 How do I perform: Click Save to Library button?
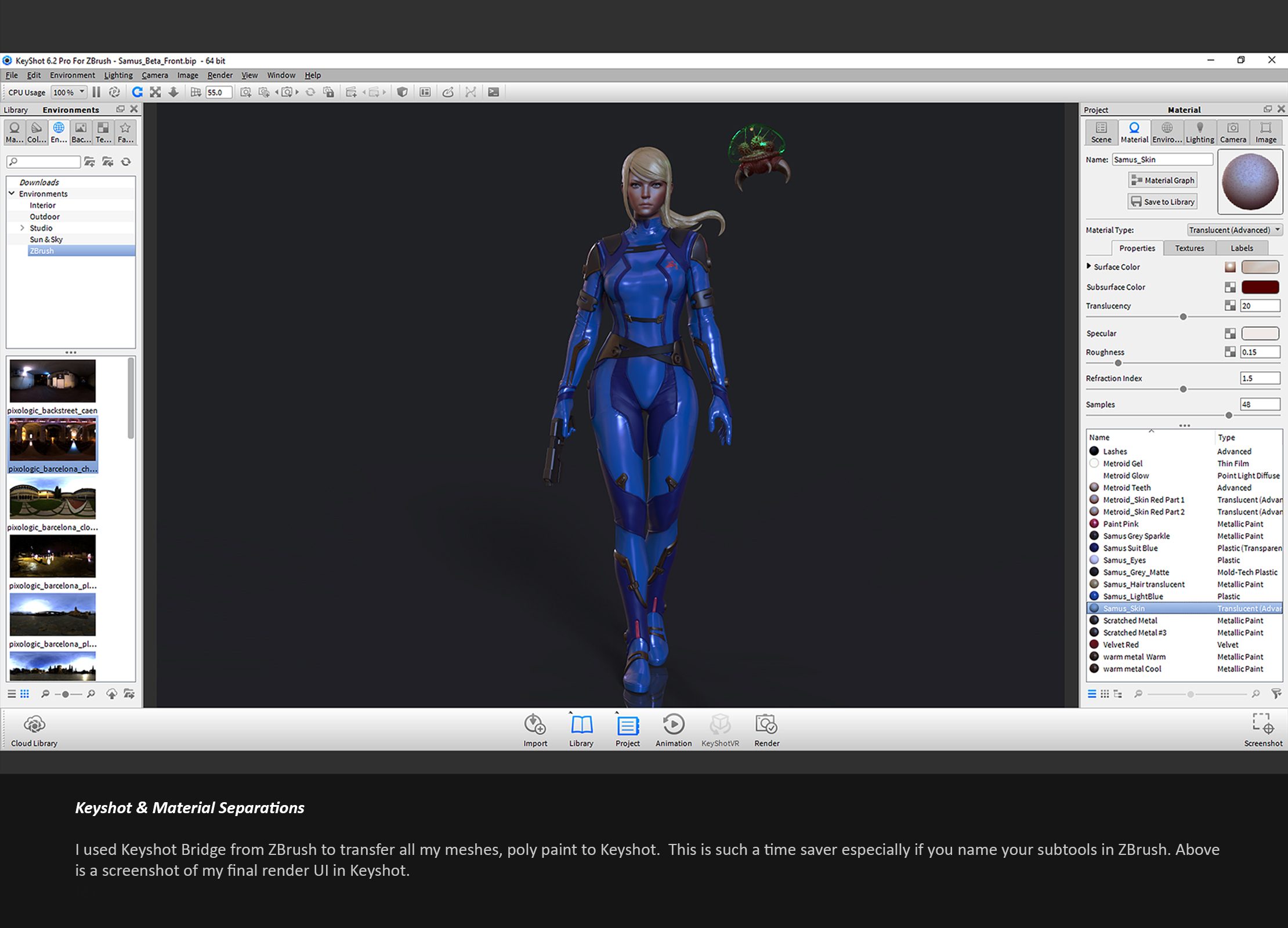point(1163,202)
